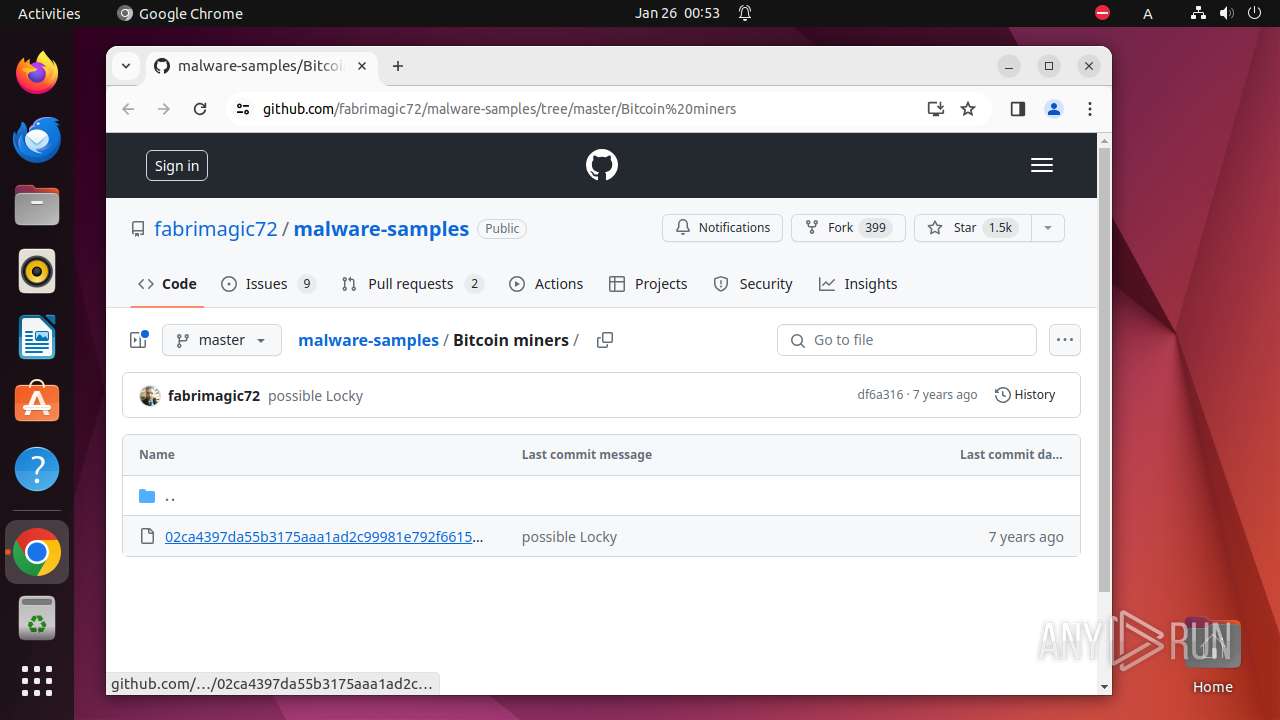Viewport: 1280px width, 720px height.
Task: Click the page vertical scrollbar
Action: pyautogui.click(x=1104, y=370)
